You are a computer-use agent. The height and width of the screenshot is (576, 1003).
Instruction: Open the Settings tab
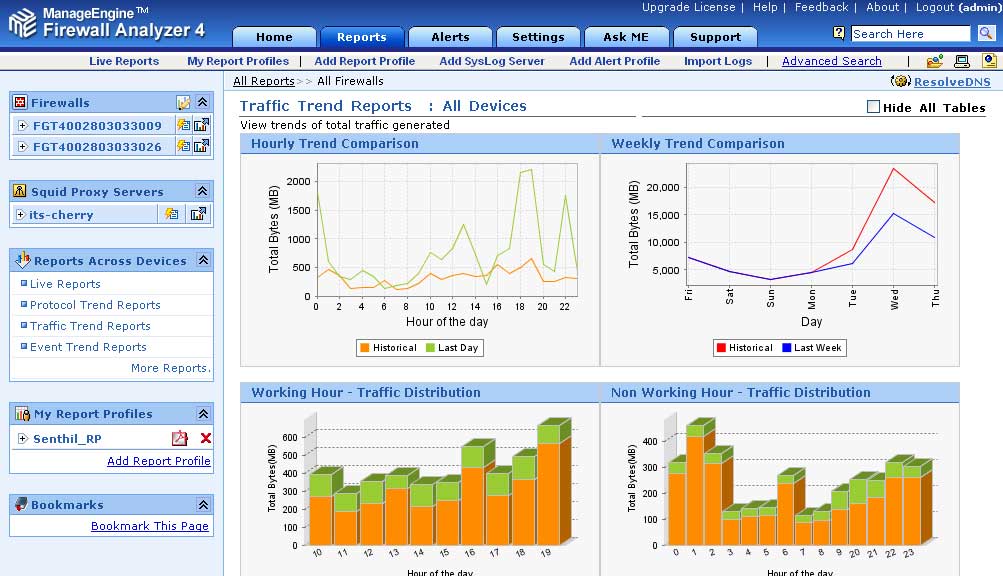point(538,37)
